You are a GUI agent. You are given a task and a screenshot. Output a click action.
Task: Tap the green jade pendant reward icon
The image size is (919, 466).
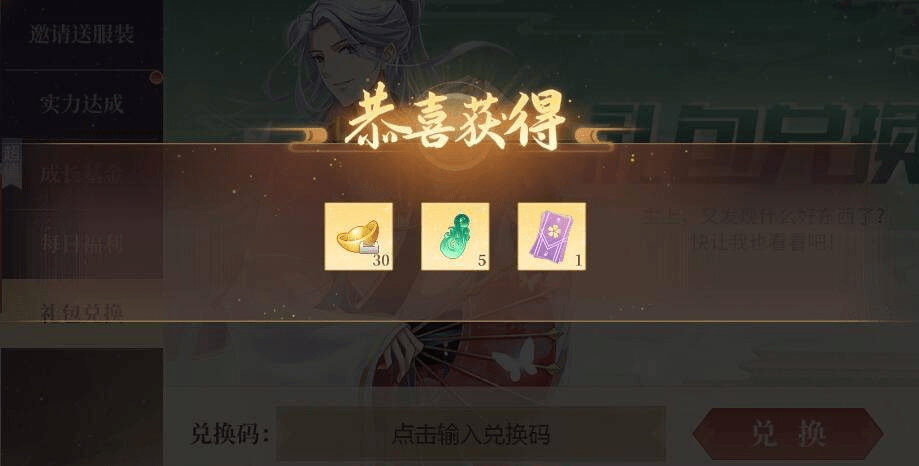(455, 237)
